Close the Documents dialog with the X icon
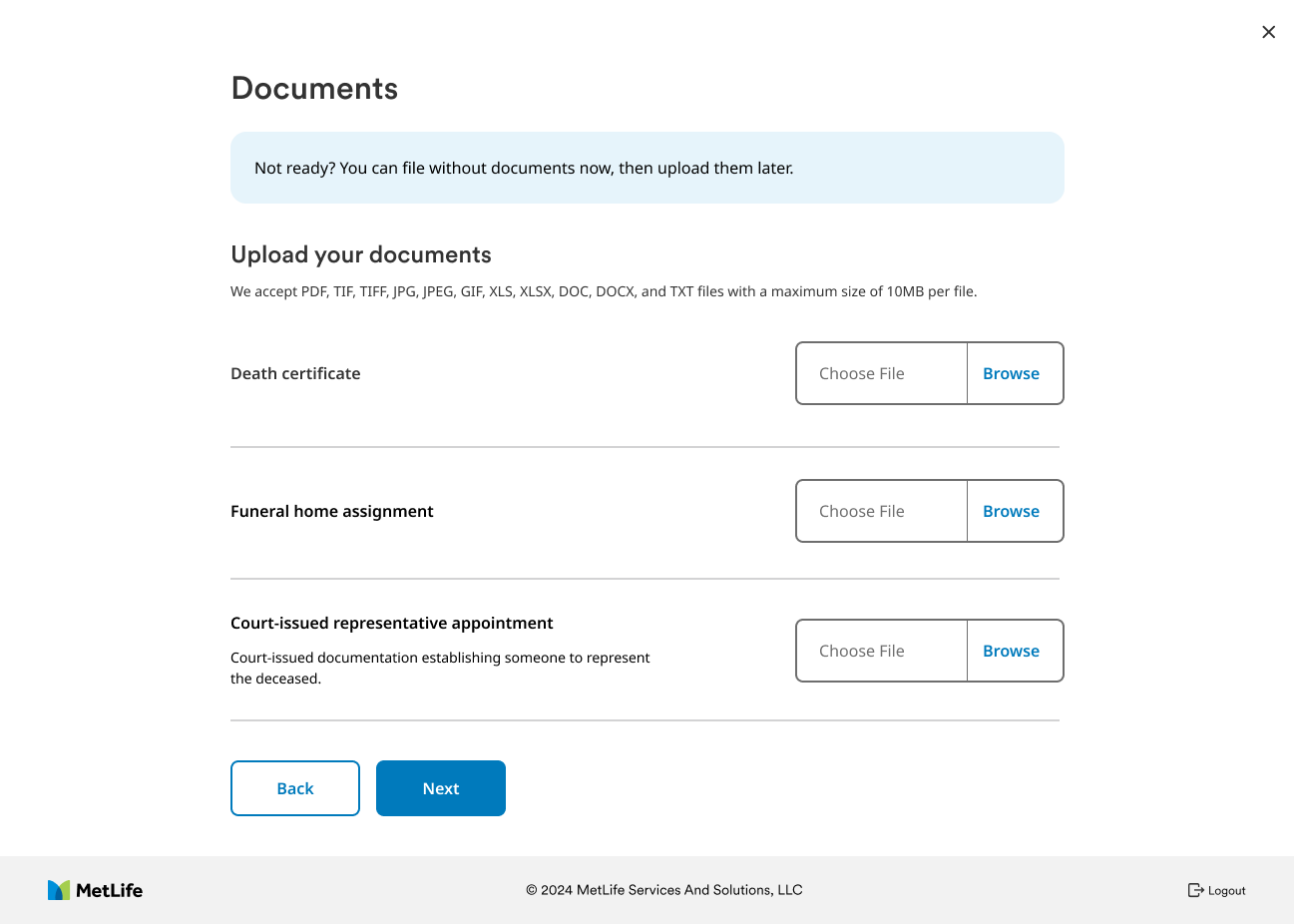 tap(1268, 32)
